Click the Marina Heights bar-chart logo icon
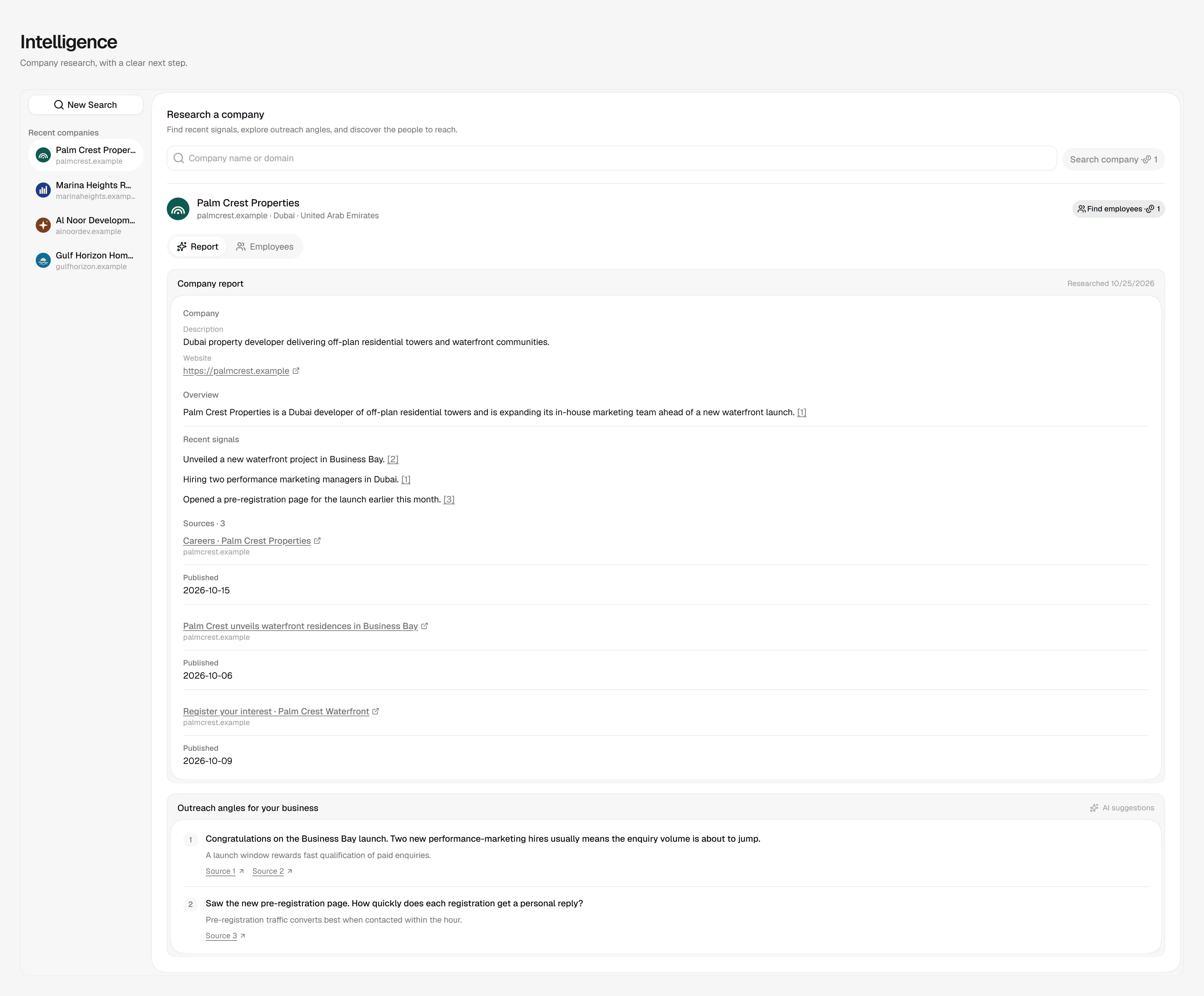This screenshot has width=1204, height=996. point(43,190)
